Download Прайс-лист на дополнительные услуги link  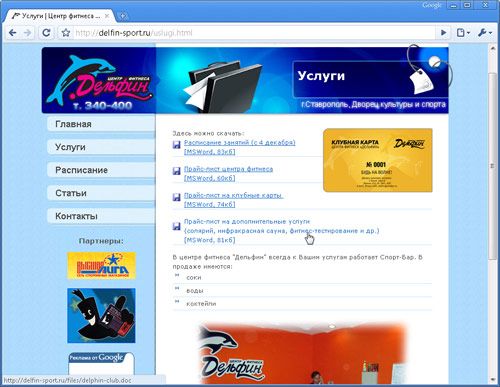(247, 222)
